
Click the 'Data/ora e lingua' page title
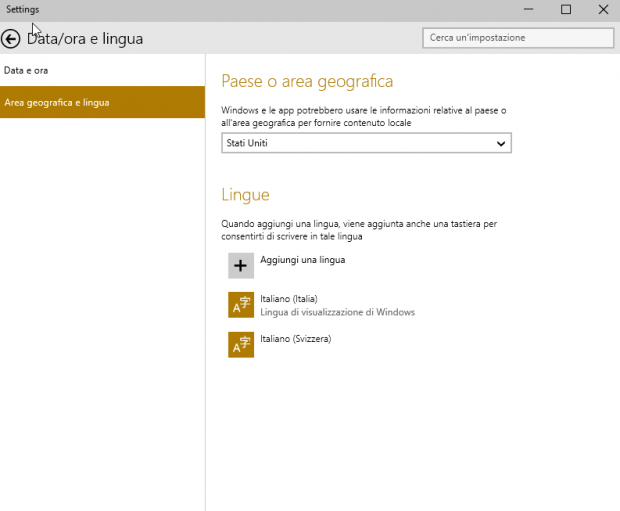85,39
